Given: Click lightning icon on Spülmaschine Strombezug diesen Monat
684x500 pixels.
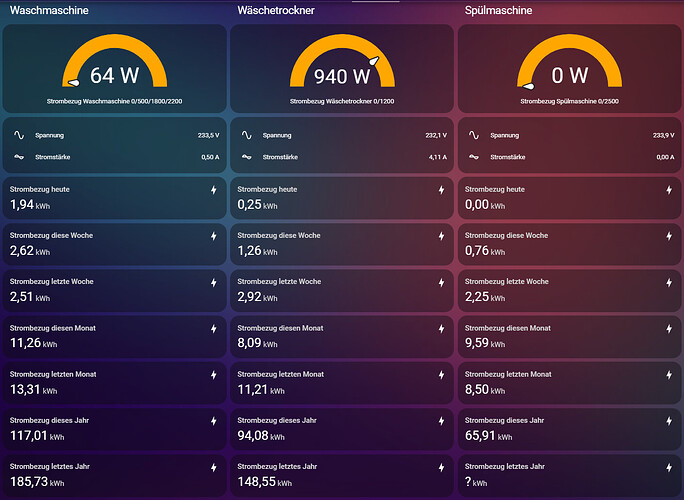Looking at the screenshot, I should [x=669, y=329].
